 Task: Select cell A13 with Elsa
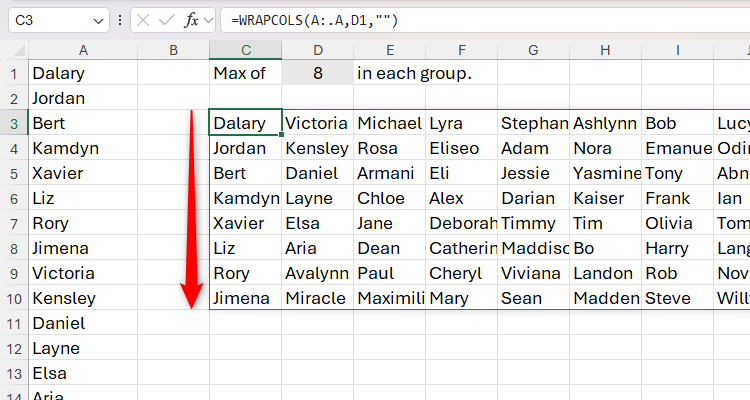point(83,373)
